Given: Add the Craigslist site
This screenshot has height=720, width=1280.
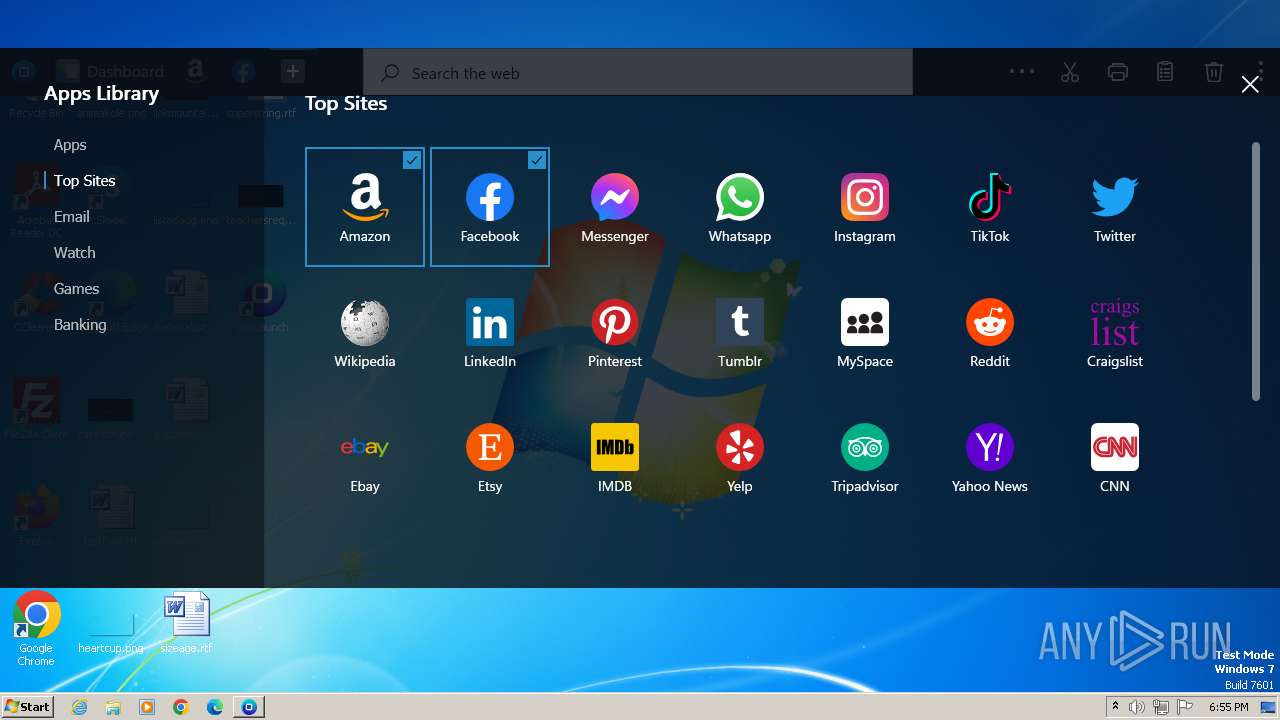Looking at the screenshot, I should click(1115, 332).
